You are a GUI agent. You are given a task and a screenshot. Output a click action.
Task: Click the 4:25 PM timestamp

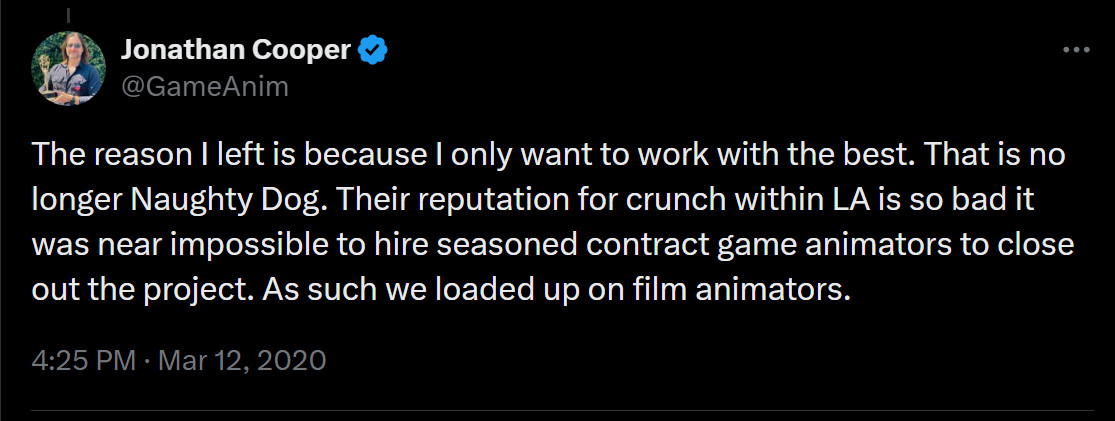tap(83, 359)
